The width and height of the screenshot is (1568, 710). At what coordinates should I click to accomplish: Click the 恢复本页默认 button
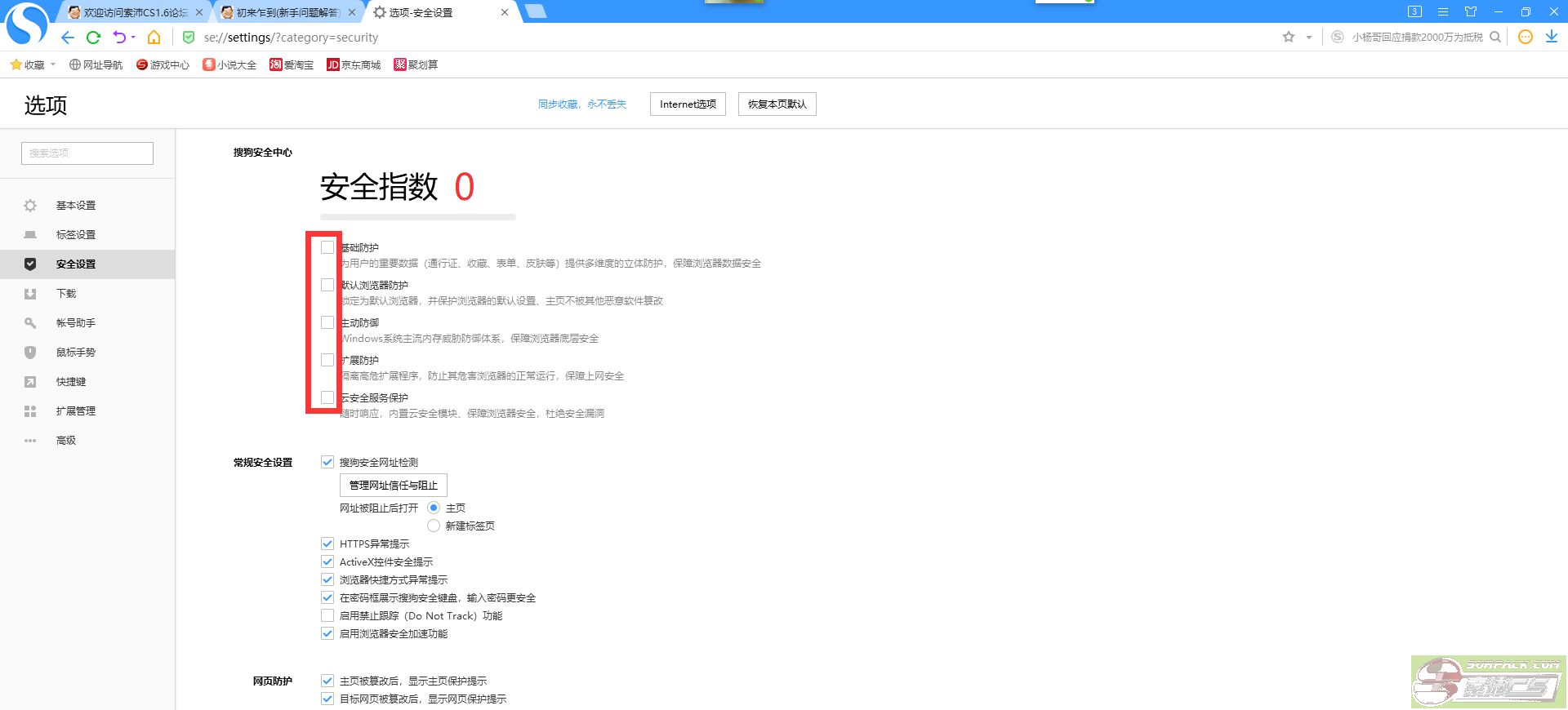[777, 104]
